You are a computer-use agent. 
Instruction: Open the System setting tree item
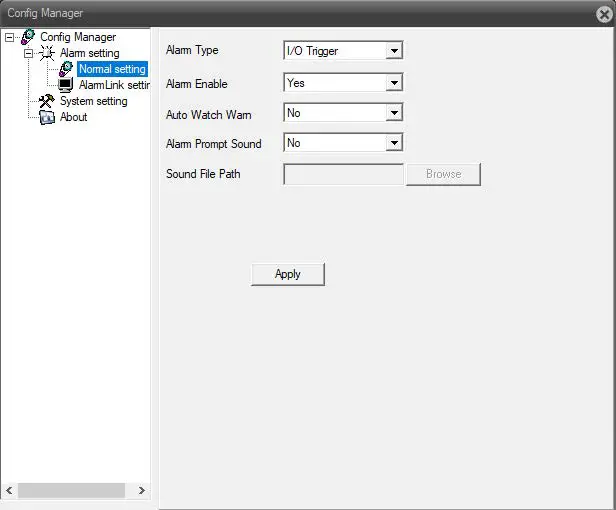coord(94,101)
